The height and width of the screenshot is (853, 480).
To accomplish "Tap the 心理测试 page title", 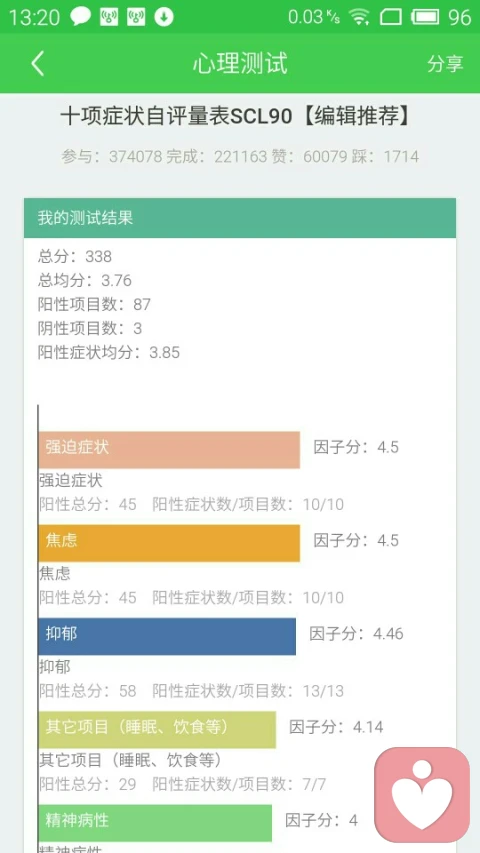I will (x=240, y=64).
